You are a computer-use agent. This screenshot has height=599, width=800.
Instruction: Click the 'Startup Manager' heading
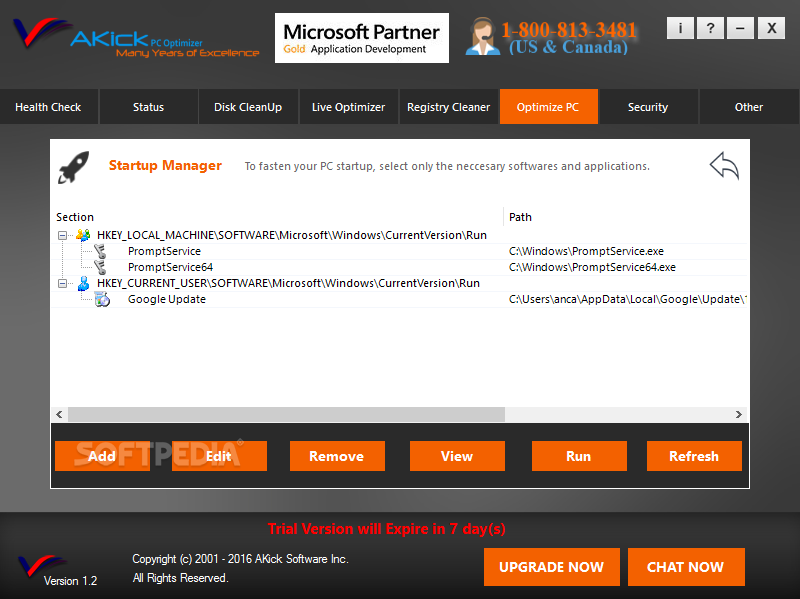[165, 165]
